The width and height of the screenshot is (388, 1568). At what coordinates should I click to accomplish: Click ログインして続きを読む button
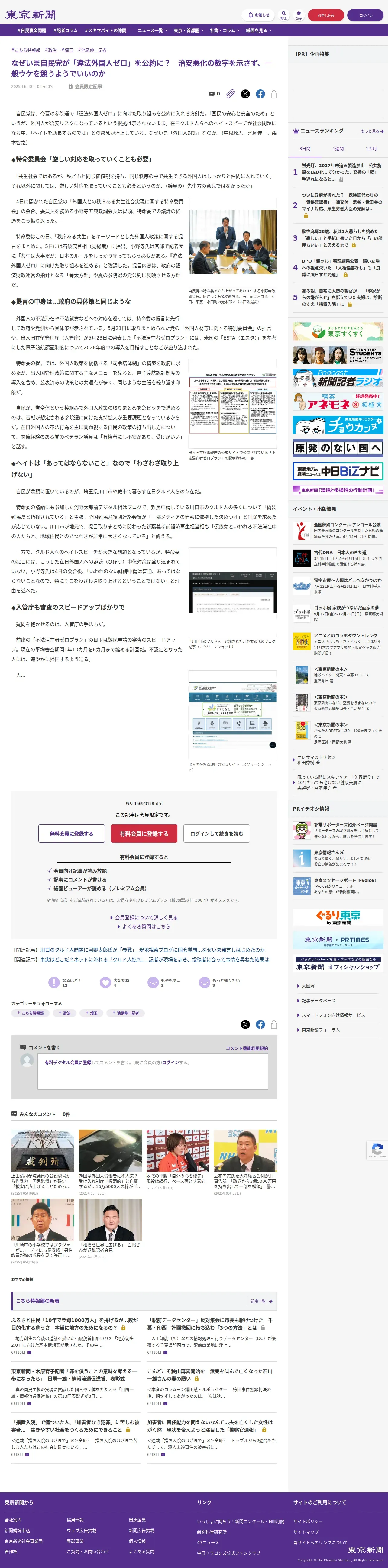tap(216, 833)
